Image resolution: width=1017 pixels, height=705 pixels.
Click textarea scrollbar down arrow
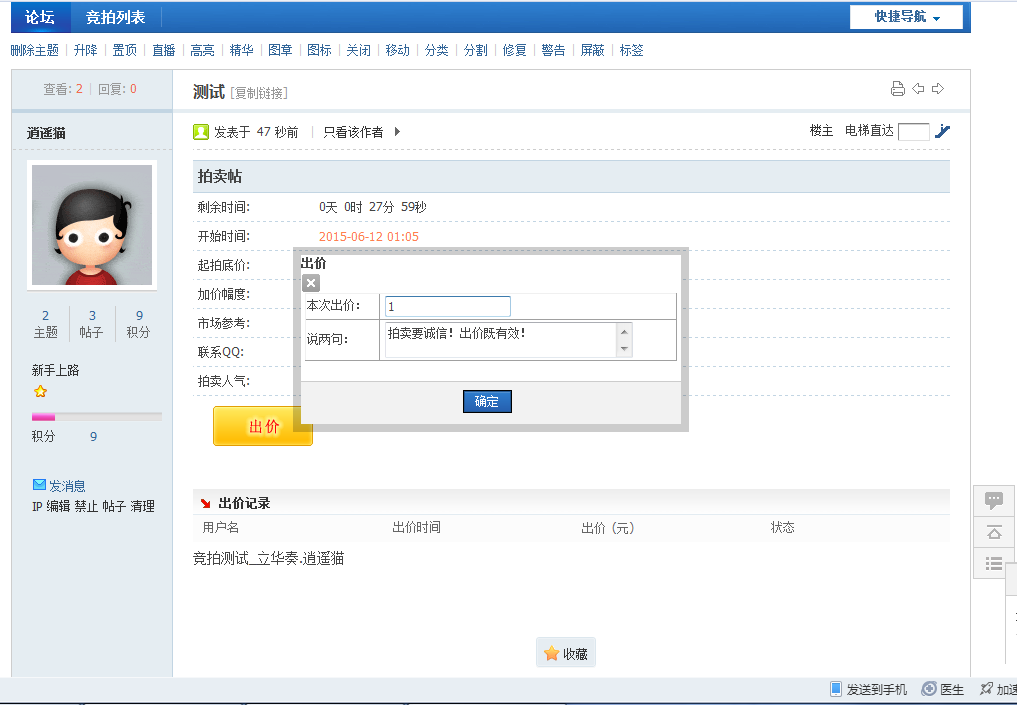[x=624, y=349]
